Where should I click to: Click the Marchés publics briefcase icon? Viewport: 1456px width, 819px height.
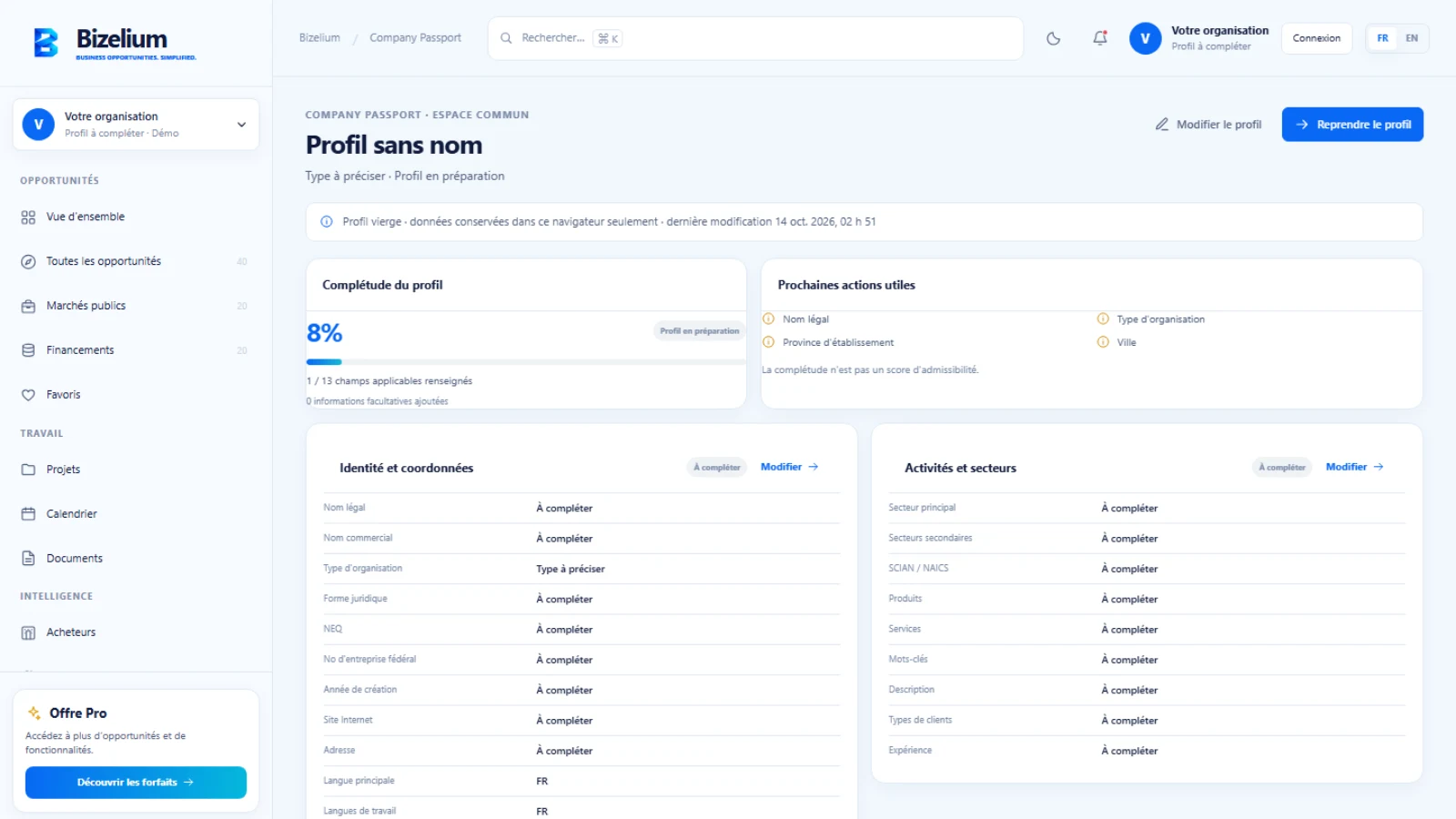[x=28, y=306]
